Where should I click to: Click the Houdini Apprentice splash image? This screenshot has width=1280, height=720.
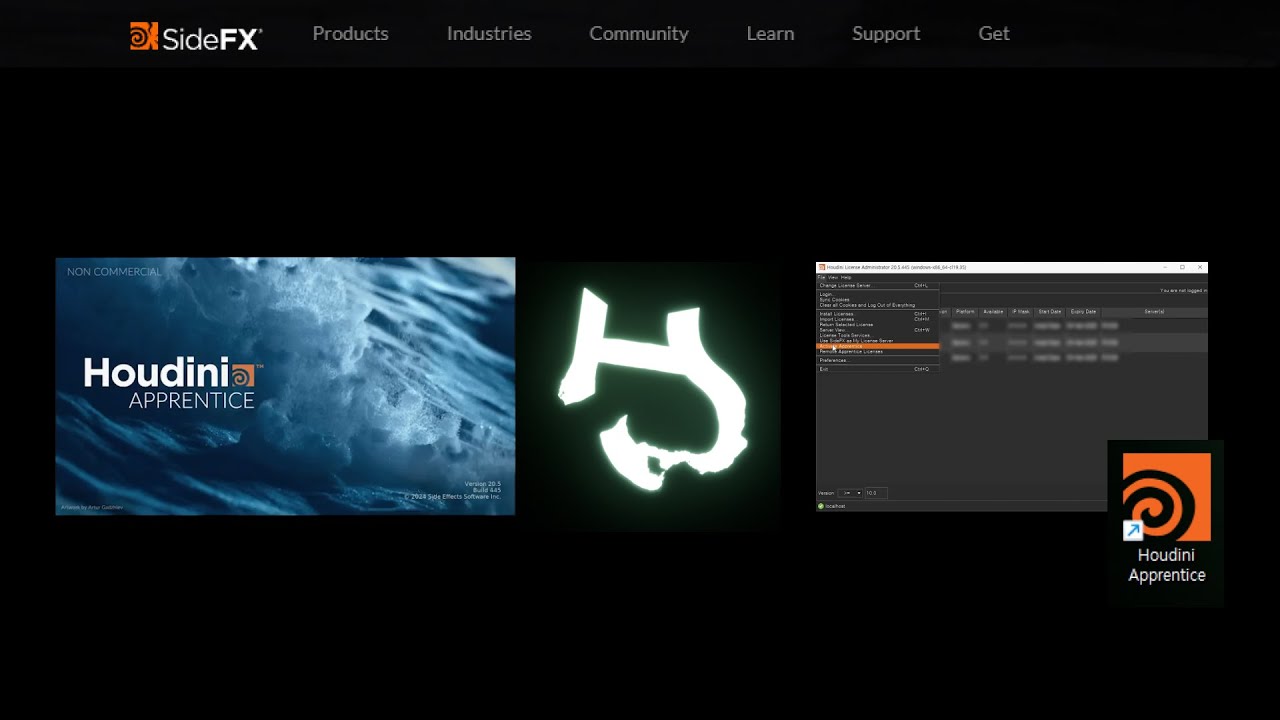(x=285, y=386)
